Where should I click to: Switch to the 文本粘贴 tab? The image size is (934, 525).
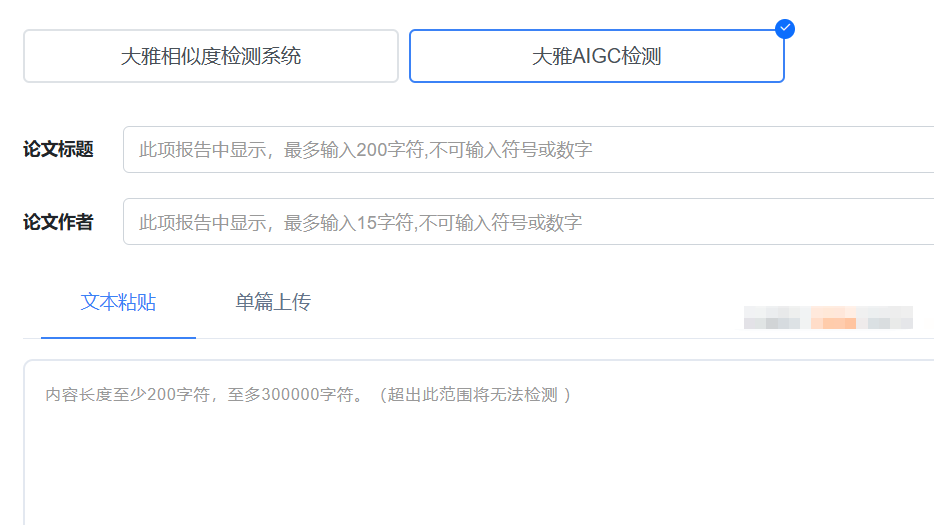tap(118, 302)
